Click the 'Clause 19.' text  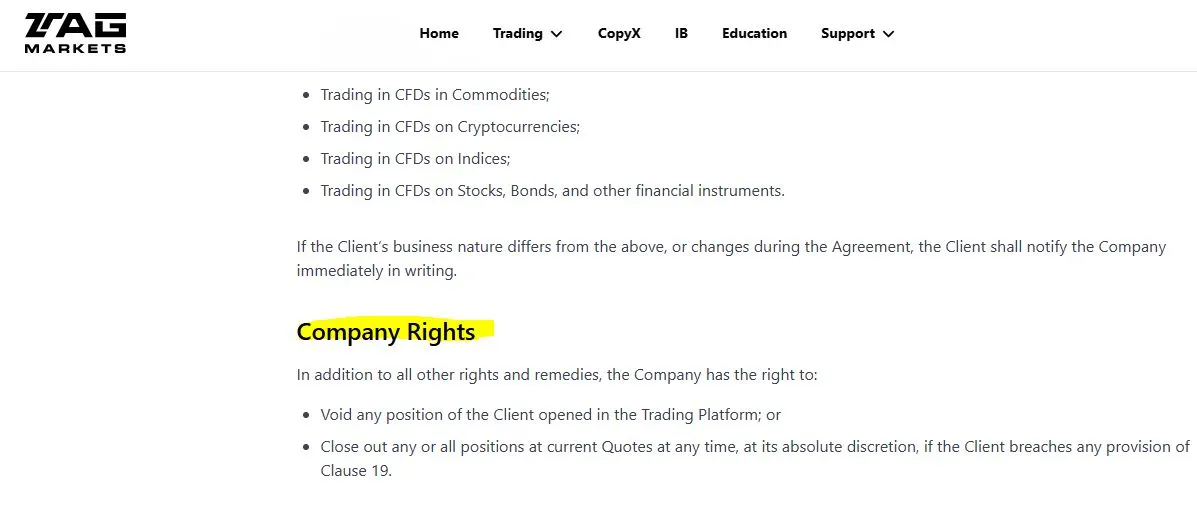(x=356, y=471)
